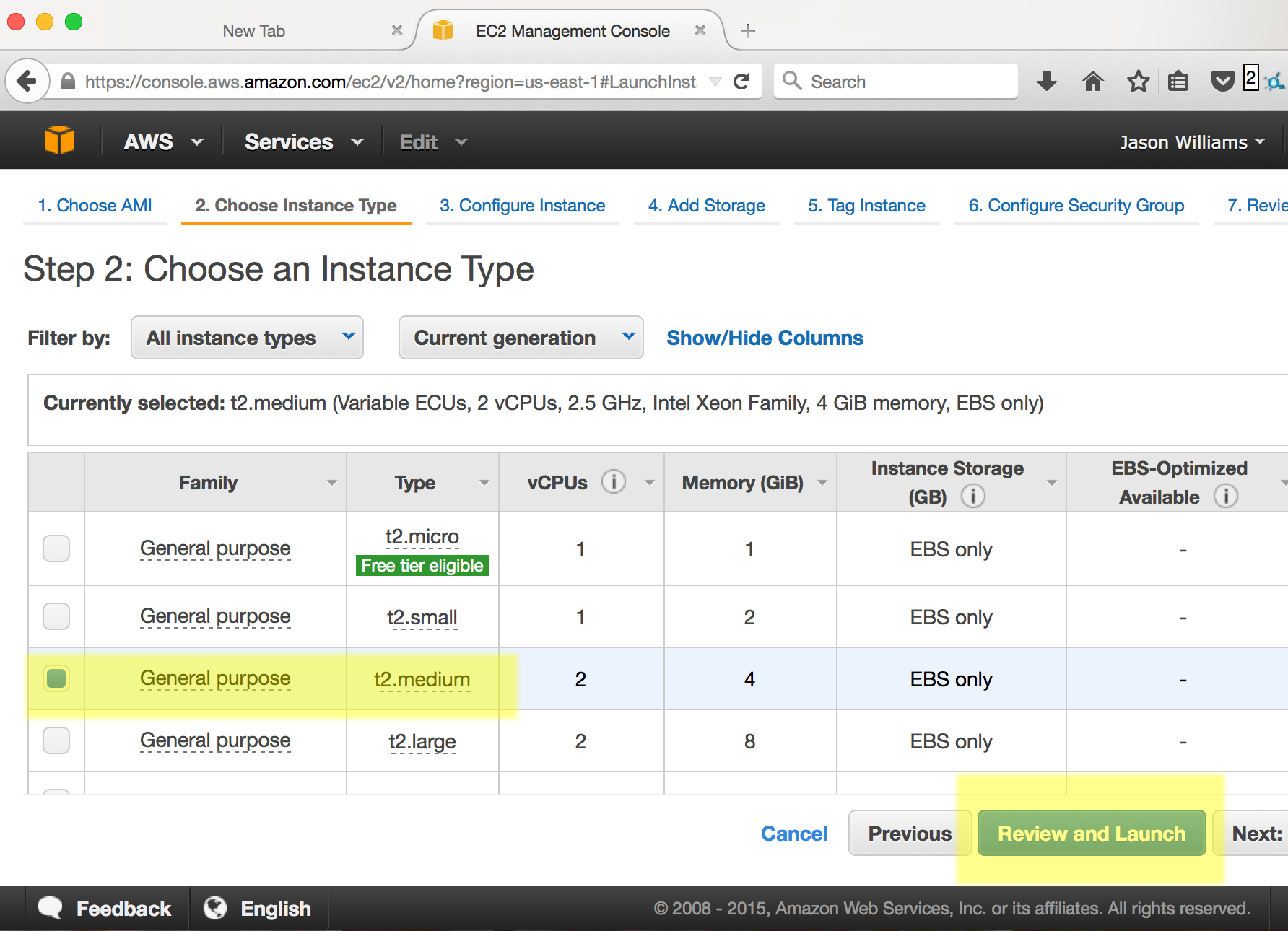
Task: Open the All instance types filter dropdown
Action: (247, 338)
